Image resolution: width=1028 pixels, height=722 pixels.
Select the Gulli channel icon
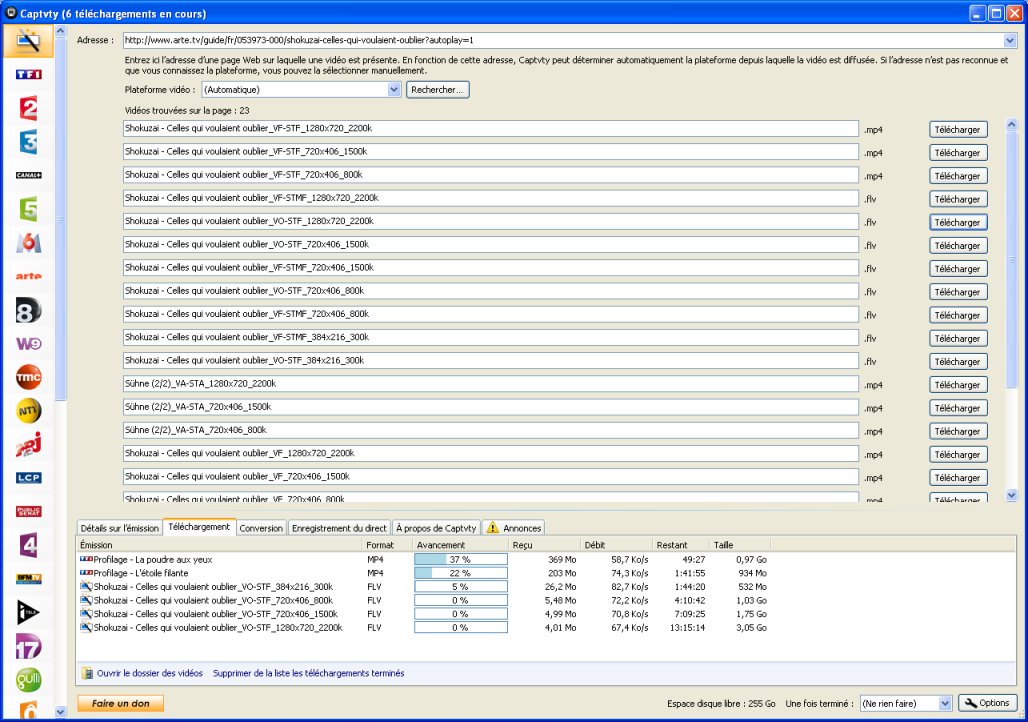pos(28,680)
